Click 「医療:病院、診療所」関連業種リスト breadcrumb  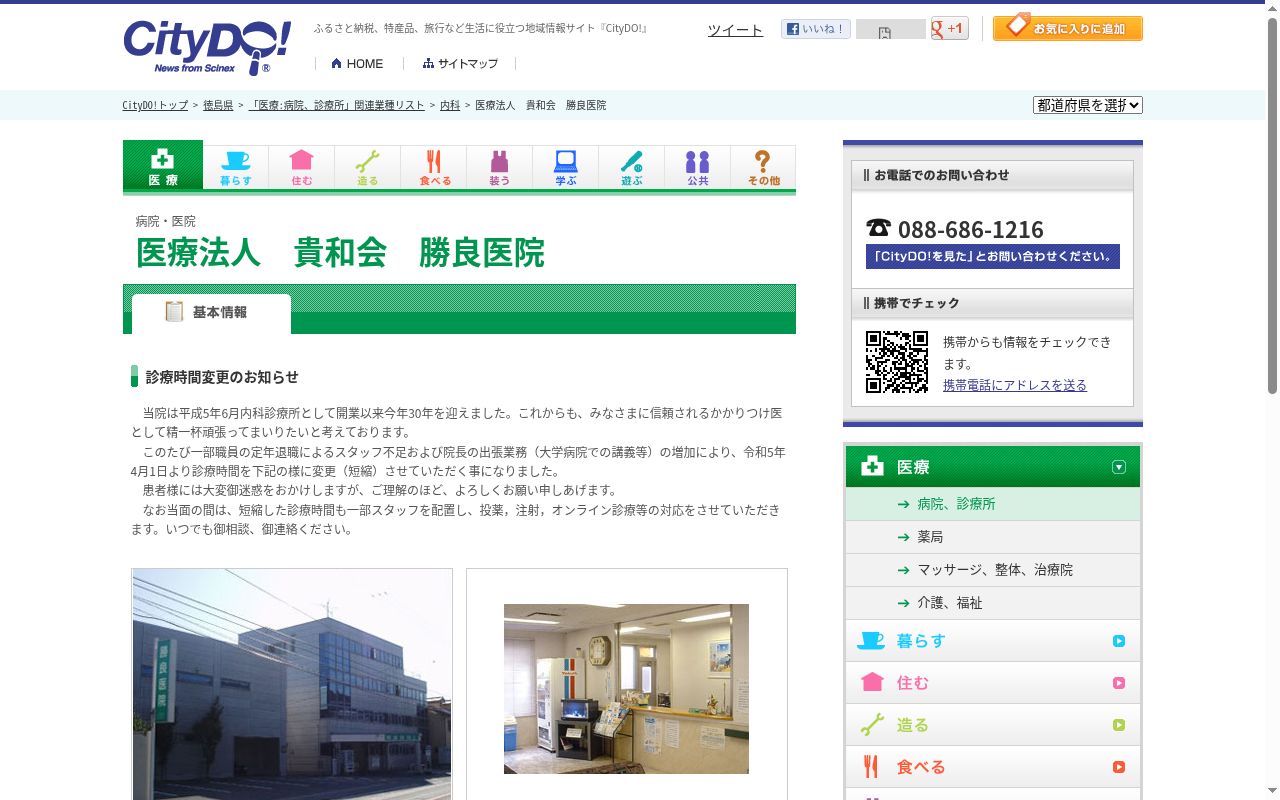pos(336,105)
